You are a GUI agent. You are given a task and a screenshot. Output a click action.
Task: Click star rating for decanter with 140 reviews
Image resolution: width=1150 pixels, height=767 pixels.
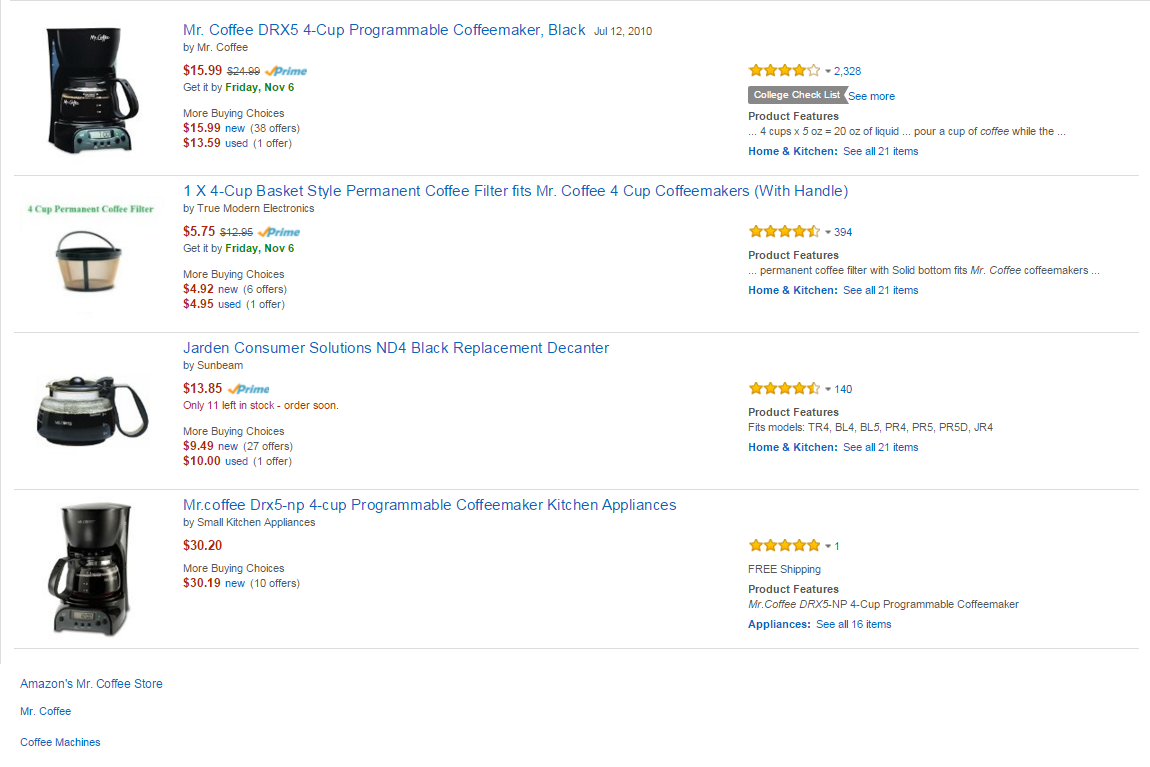coord(784,389)
